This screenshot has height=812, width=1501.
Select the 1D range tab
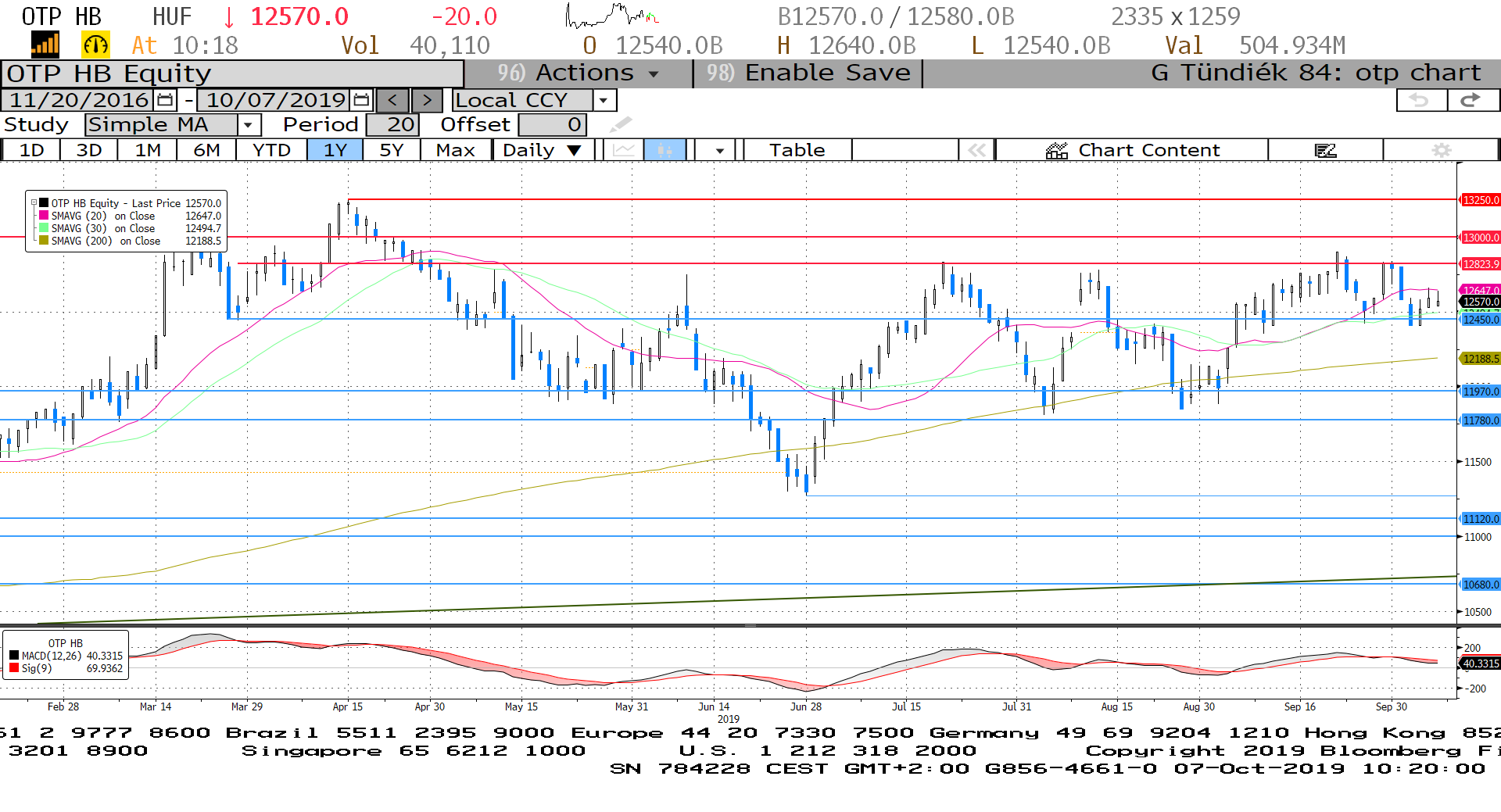[31, 150]
